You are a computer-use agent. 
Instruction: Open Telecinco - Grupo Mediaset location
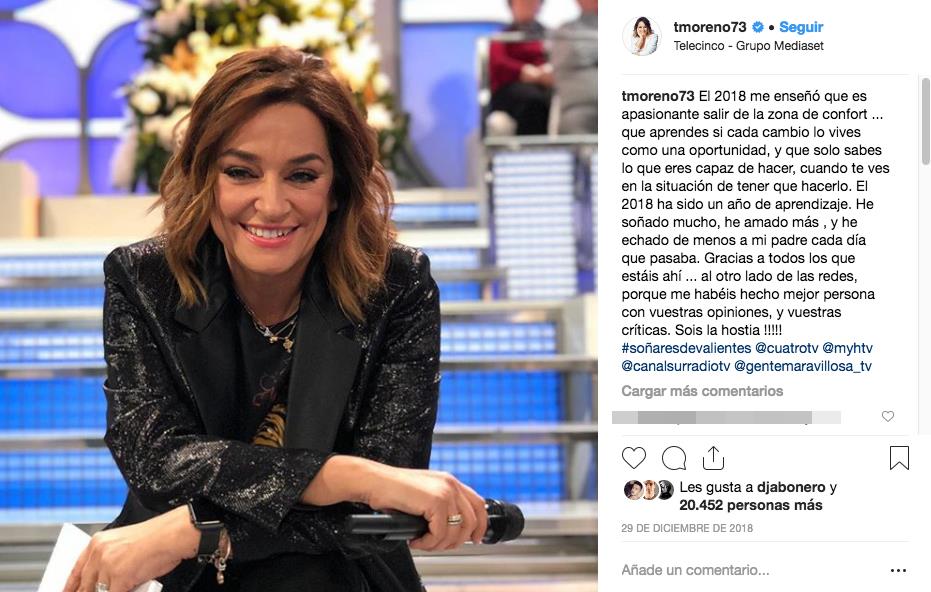(748, 46)
